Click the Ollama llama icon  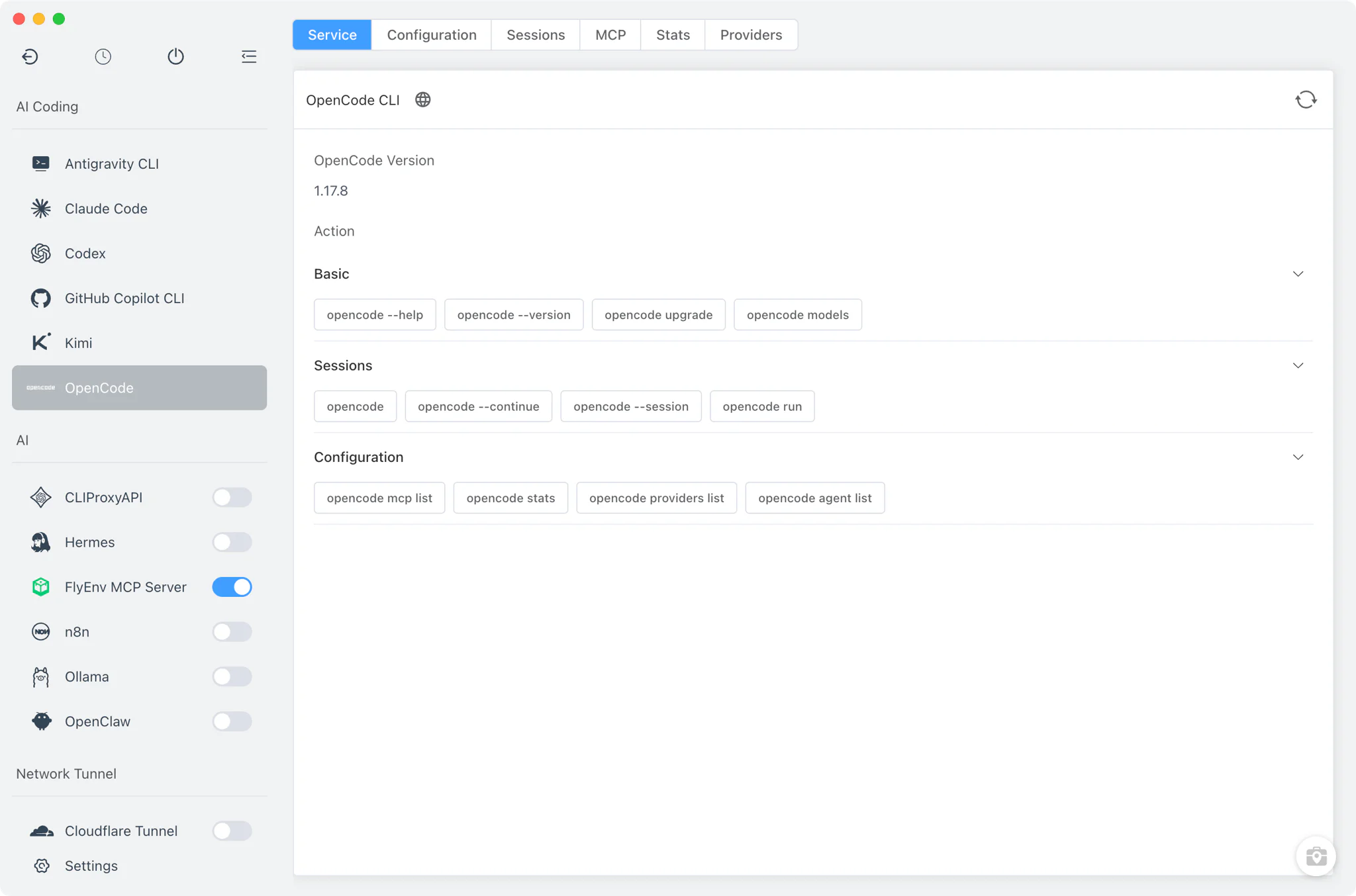click(41, 677)
